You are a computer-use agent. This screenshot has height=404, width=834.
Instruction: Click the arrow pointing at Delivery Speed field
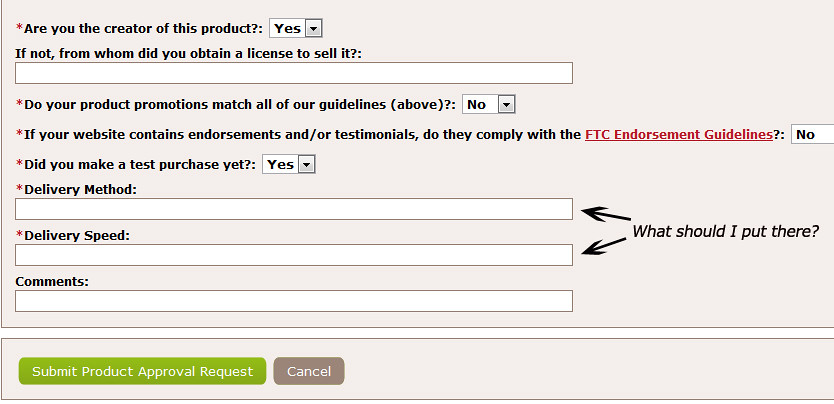pyautogui.click(x=606, y=246)
